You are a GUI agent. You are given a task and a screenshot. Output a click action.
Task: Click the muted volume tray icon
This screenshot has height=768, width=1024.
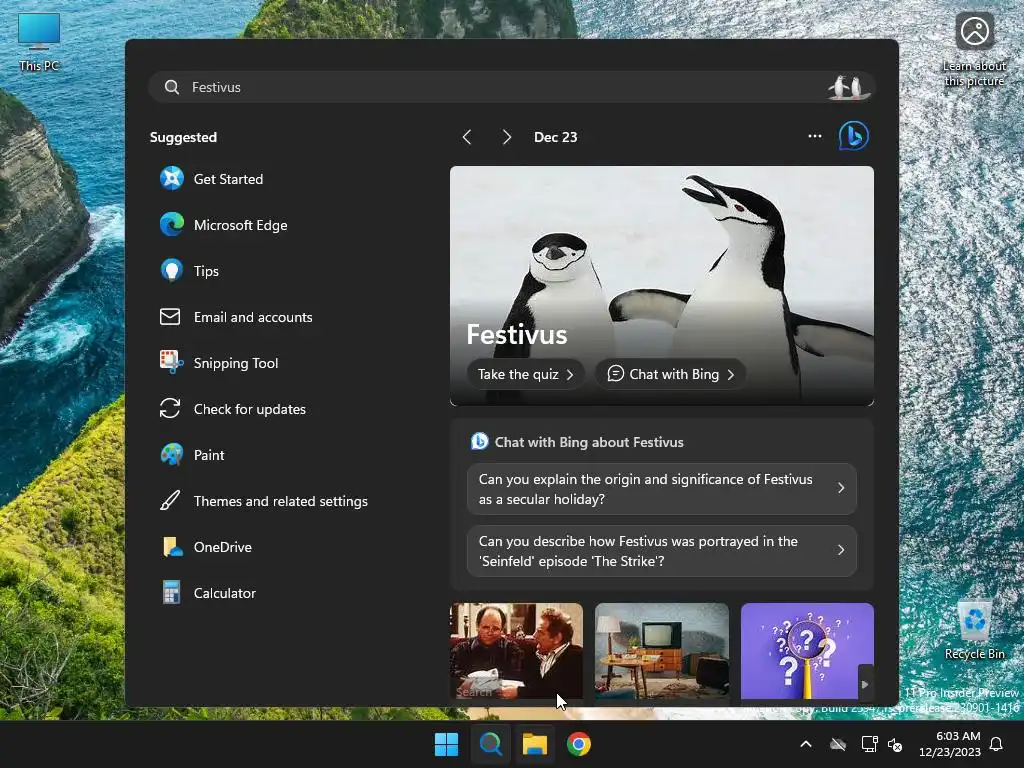[895, 744]
